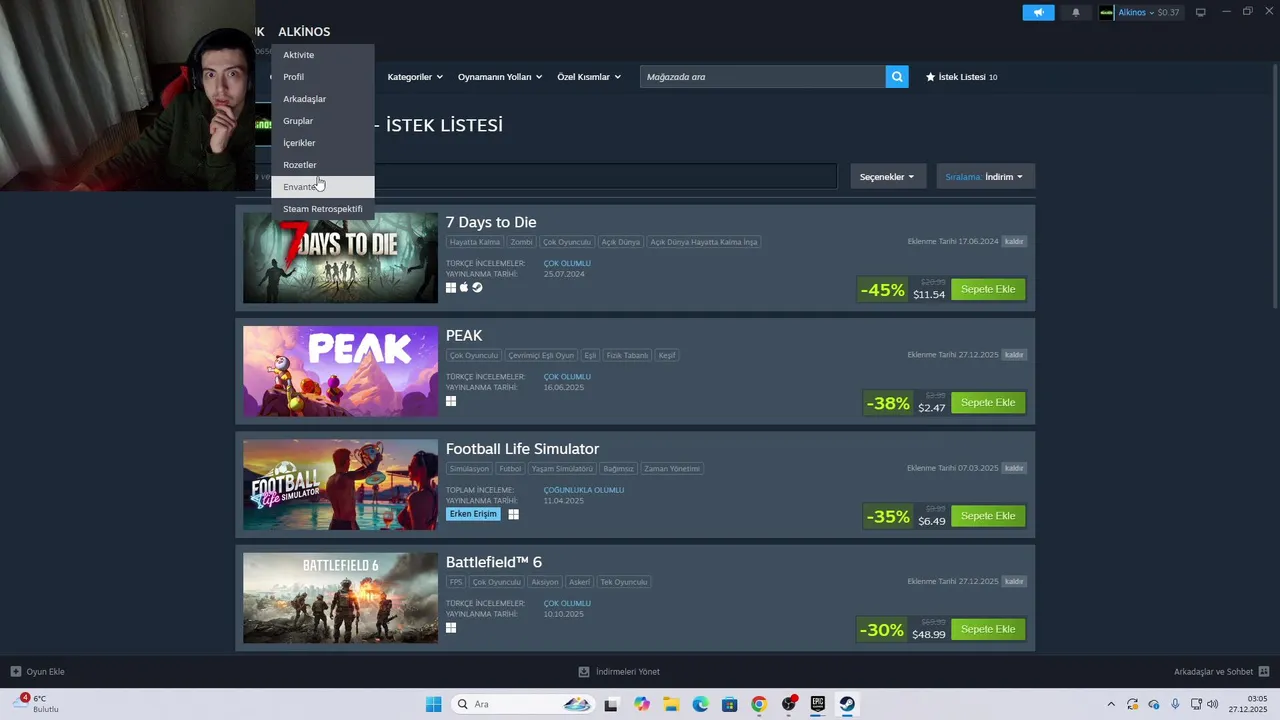Add Battlefield 6 to cart
The height and width of the screenshot is (720, 1280).
point(988,629)
